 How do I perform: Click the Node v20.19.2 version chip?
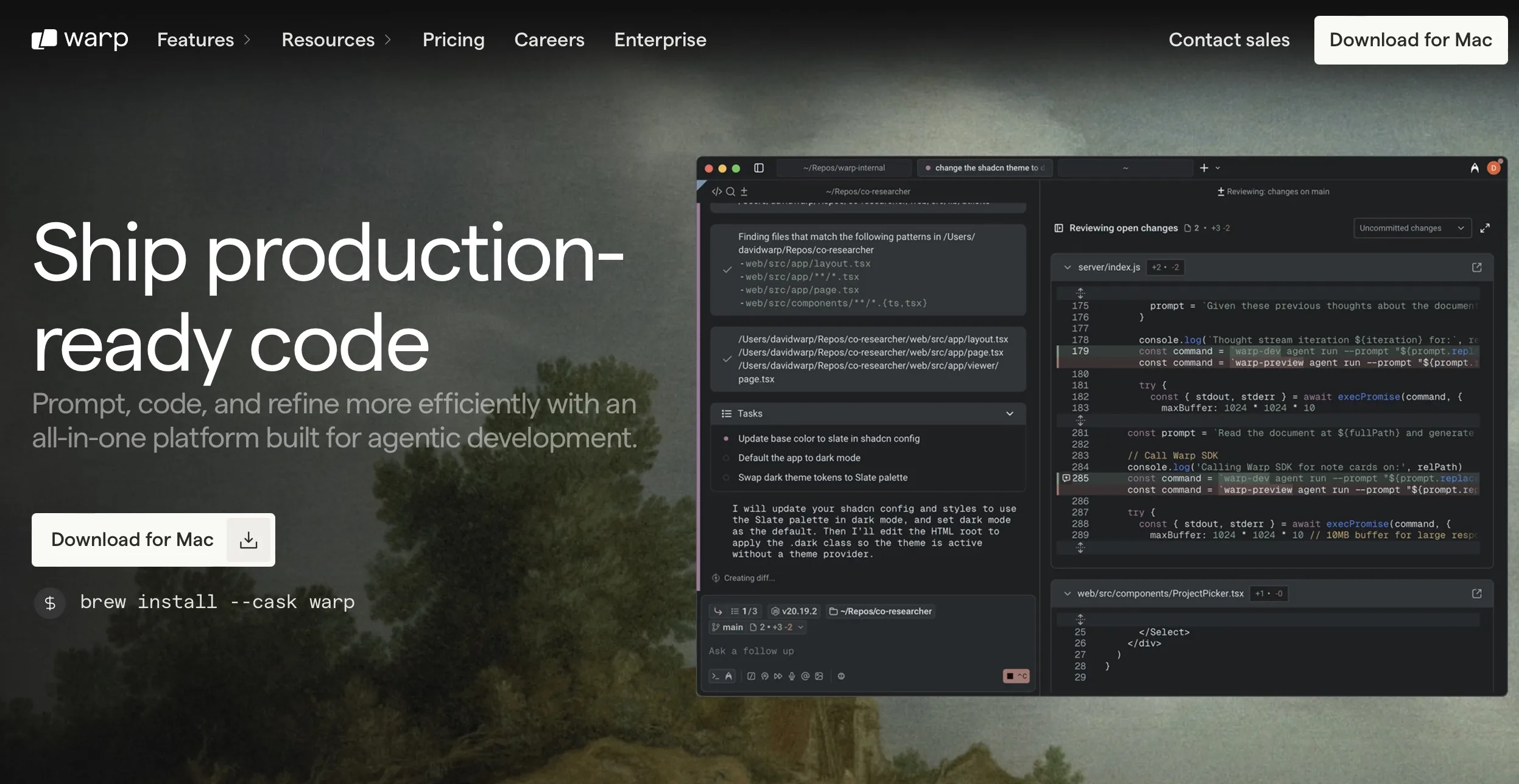click(794, 611)
